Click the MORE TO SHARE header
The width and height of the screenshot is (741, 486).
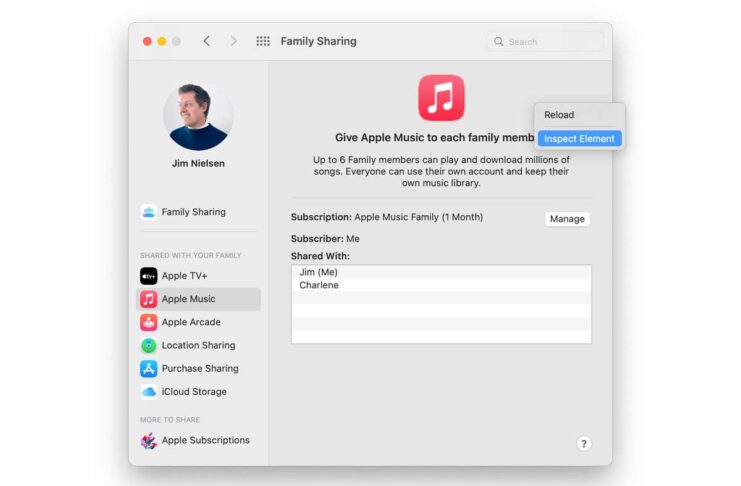(x=170, y=420)
